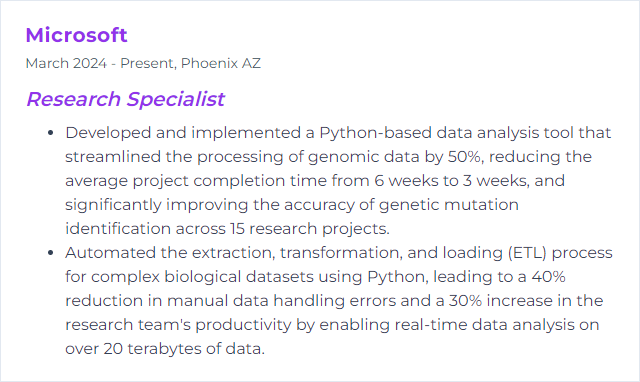Click the Microsoft company heading

[76, 35]
